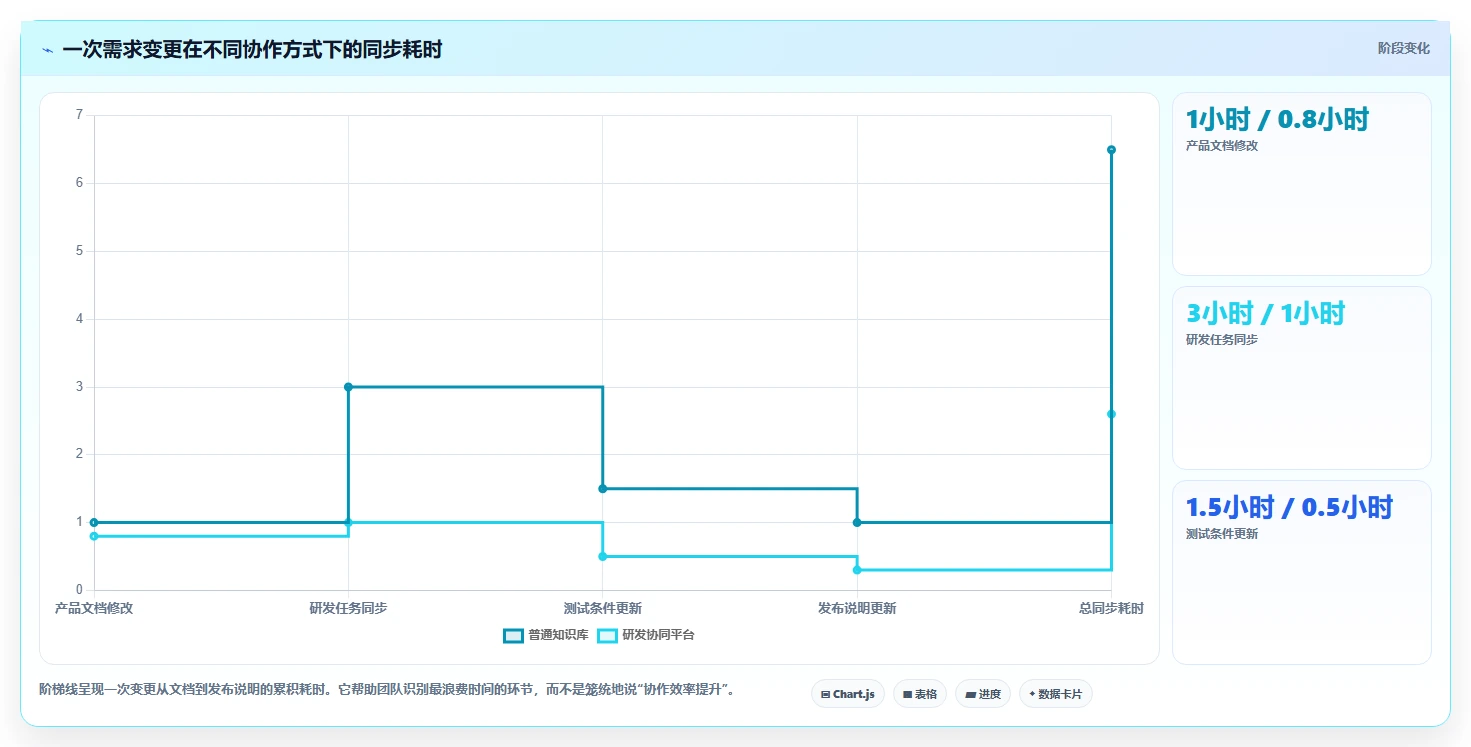
Task: Click the 总同步耗时 x-axis label
Action: click(1111, 608)
